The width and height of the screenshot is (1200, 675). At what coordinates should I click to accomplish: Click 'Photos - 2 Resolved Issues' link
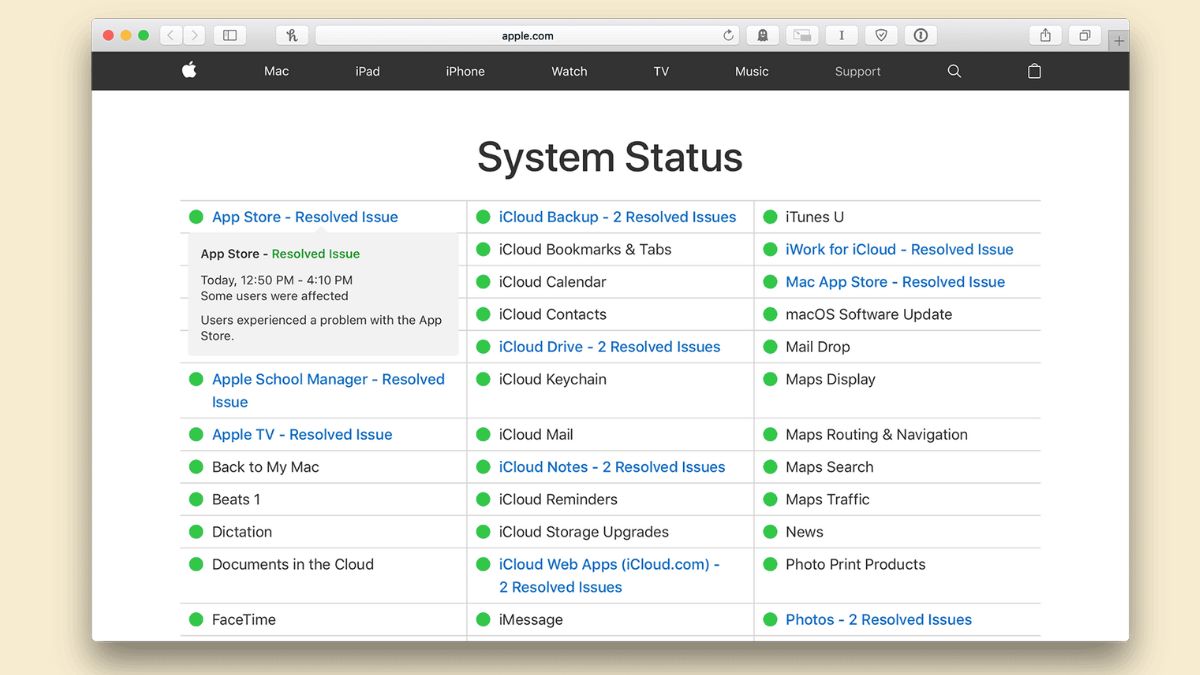(878, 620)
